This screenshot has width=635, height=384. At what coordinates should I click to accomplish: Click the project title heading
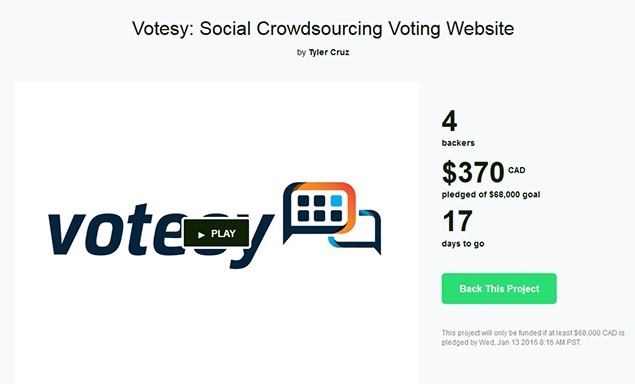click(x=323, y=28)
